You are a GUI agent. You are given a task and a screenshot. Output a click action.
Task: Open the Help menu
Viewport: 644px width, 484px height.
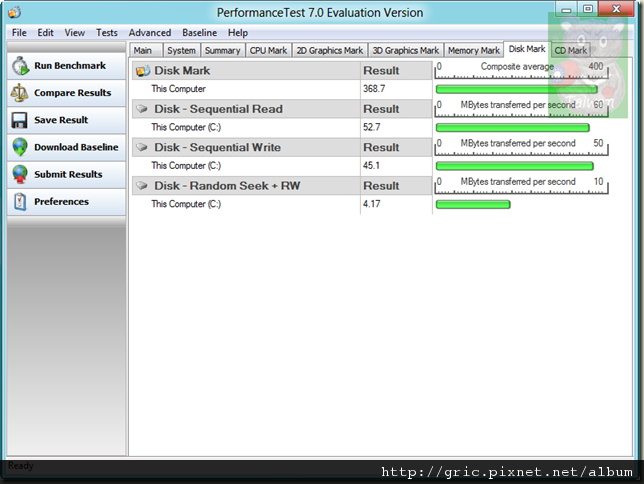(237, 32)
